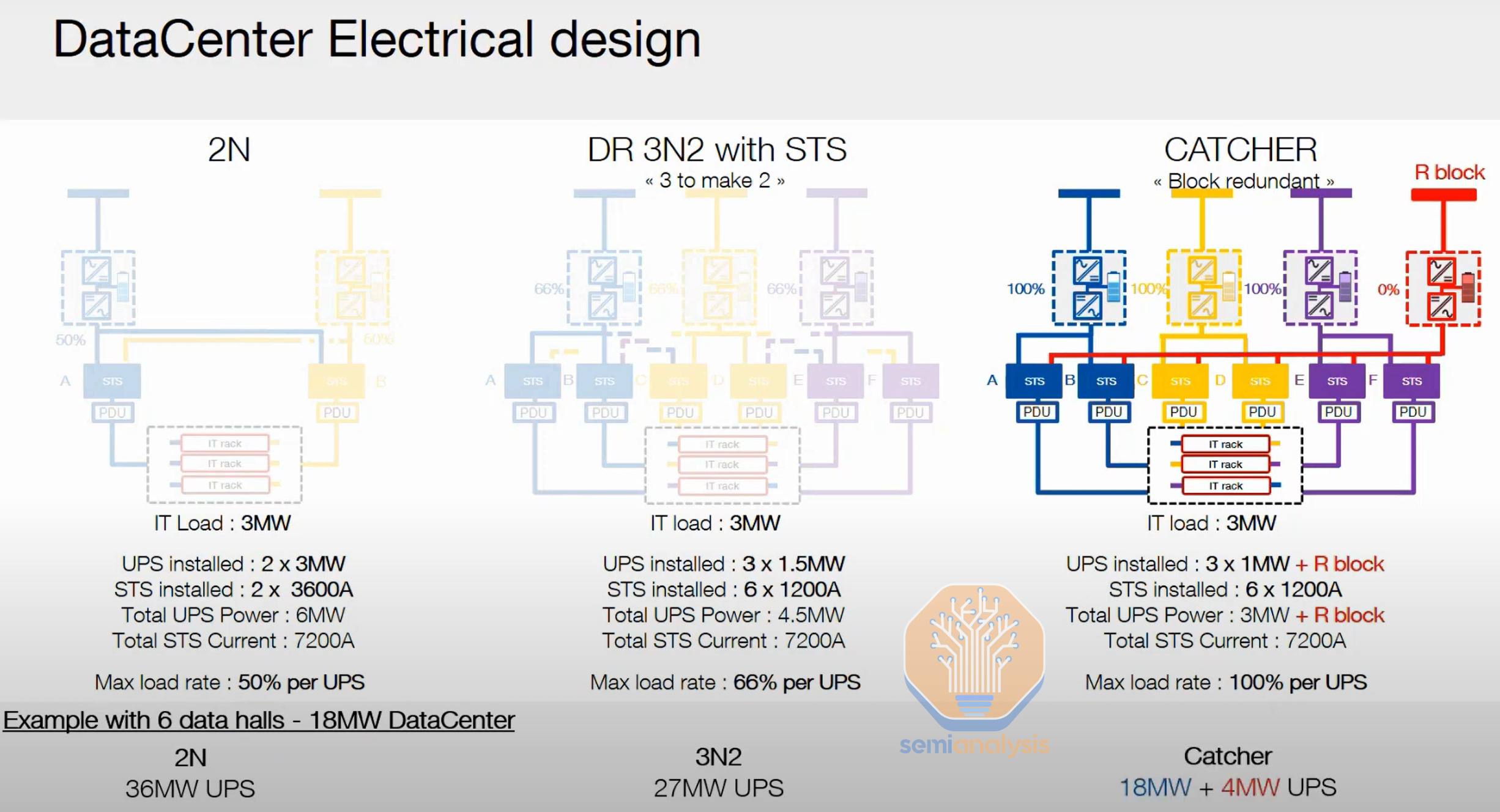Click the faded blue 2N UPS module
This screenshot has height=812, width=1500.
pos(98,288)
